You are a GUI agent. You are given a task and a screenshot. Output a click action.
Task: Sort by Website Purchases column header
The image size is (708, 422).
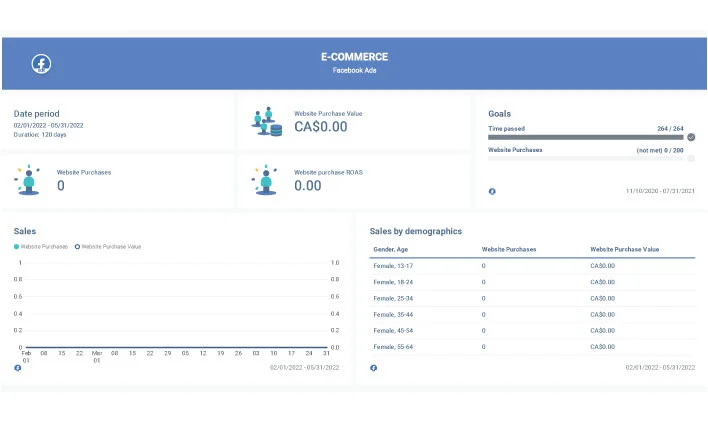point(509,249)
